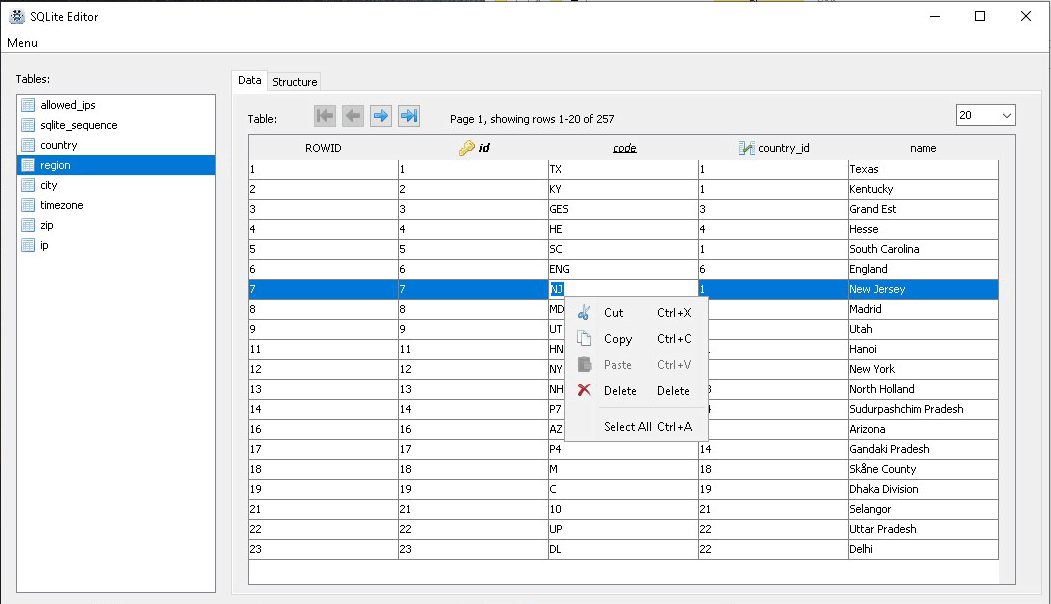Click the previous page arrow

point(352,116)
